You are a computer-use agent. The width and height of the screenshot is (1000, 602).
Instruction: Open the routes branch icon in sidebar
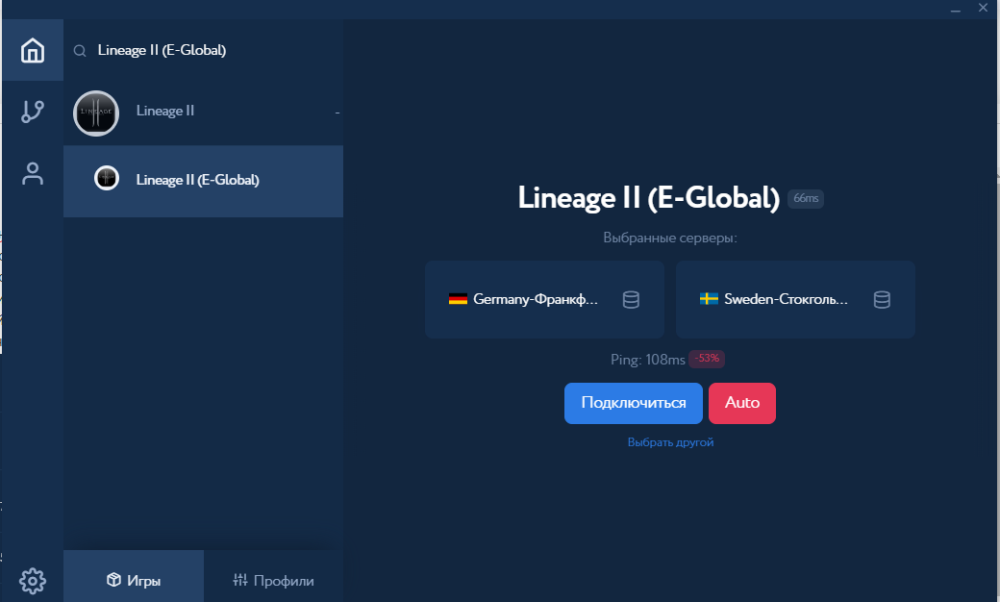tap(33, 111)
